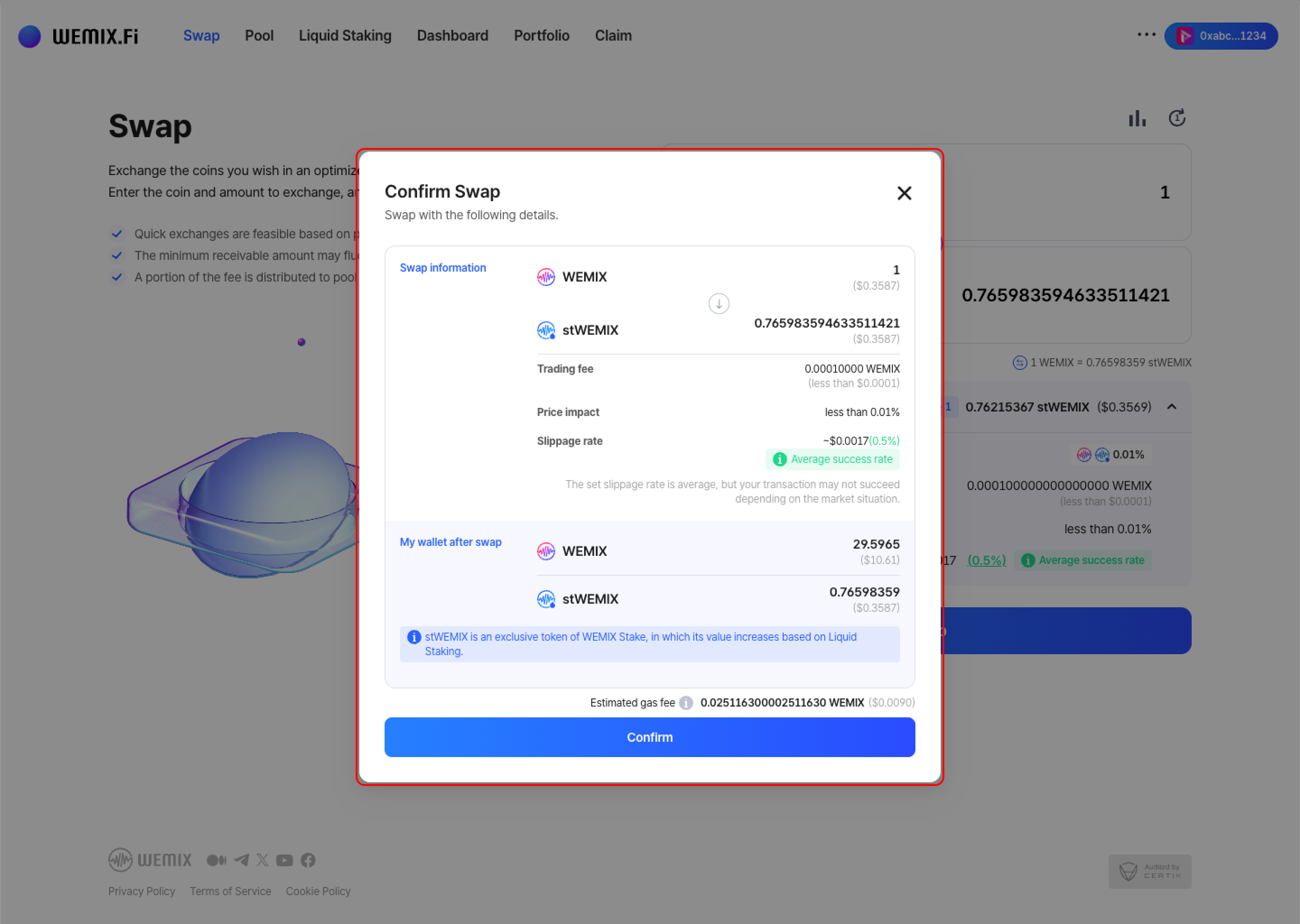The width and height of the screenshot is (1300, 924).
Task: Open the Dashboard tab
Action: [x=452, y=36]
